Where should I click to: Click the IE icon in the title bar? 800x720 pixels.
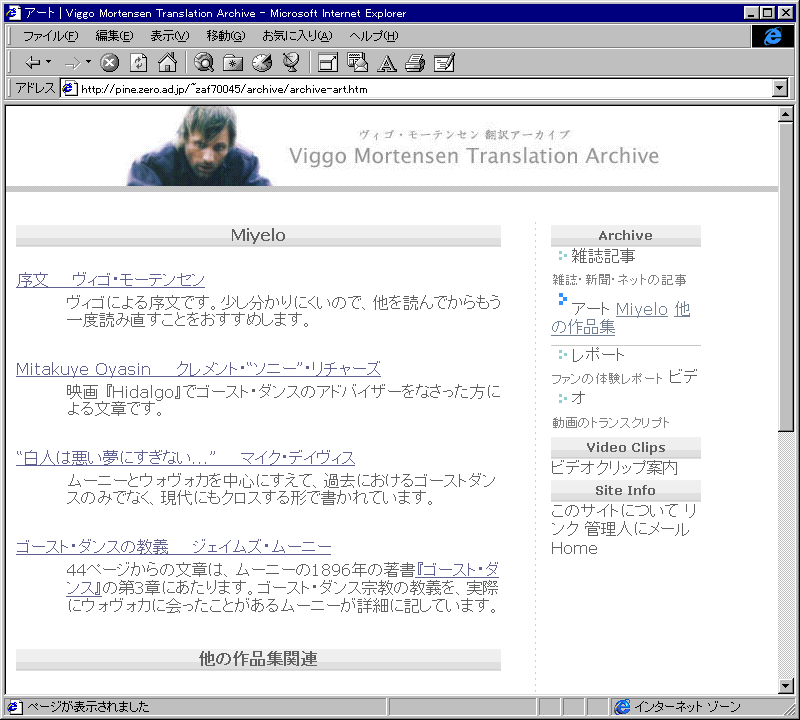13,13
